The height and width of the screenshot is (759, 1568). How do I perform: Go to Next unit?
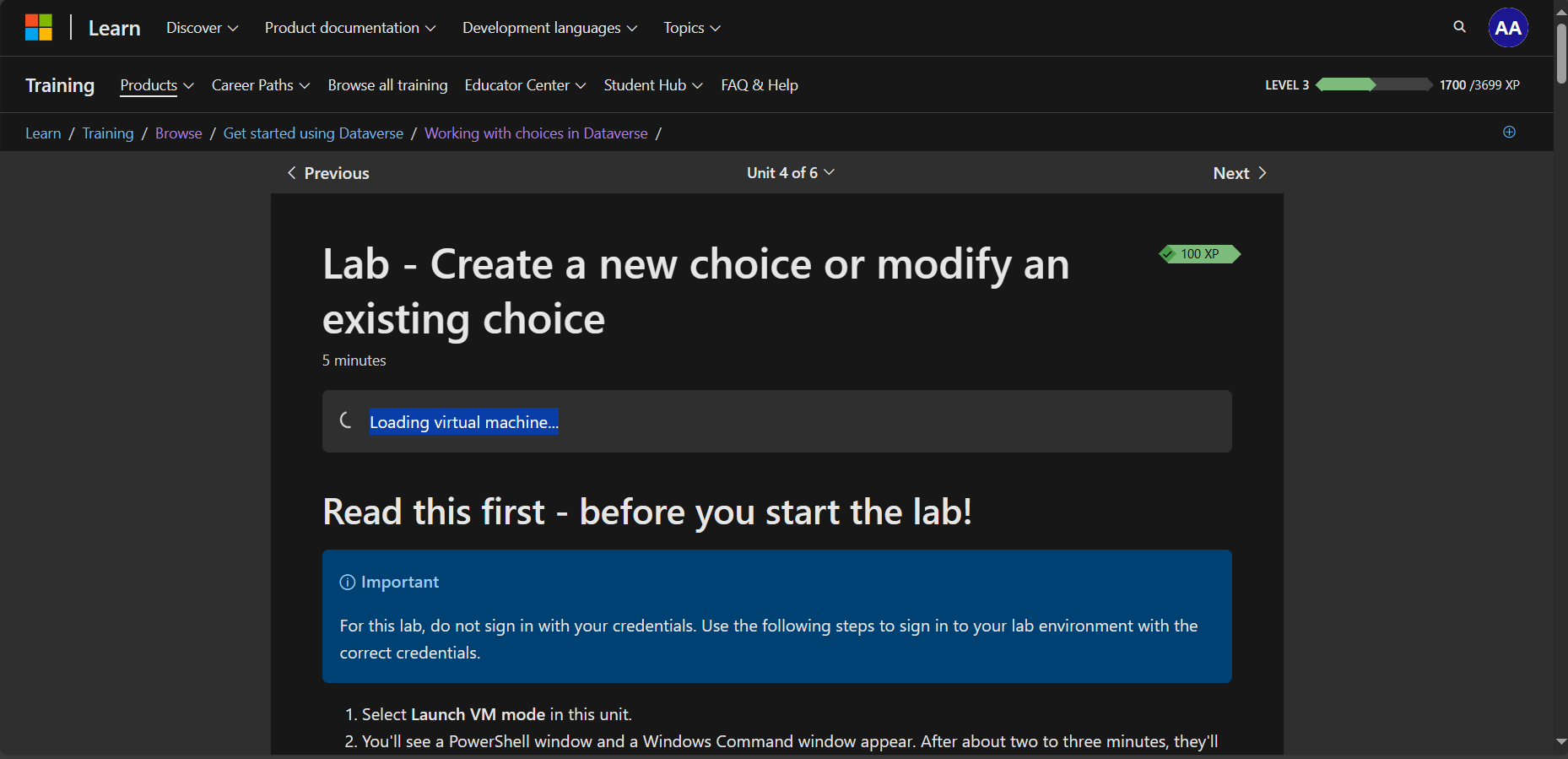coord(1239,172)
